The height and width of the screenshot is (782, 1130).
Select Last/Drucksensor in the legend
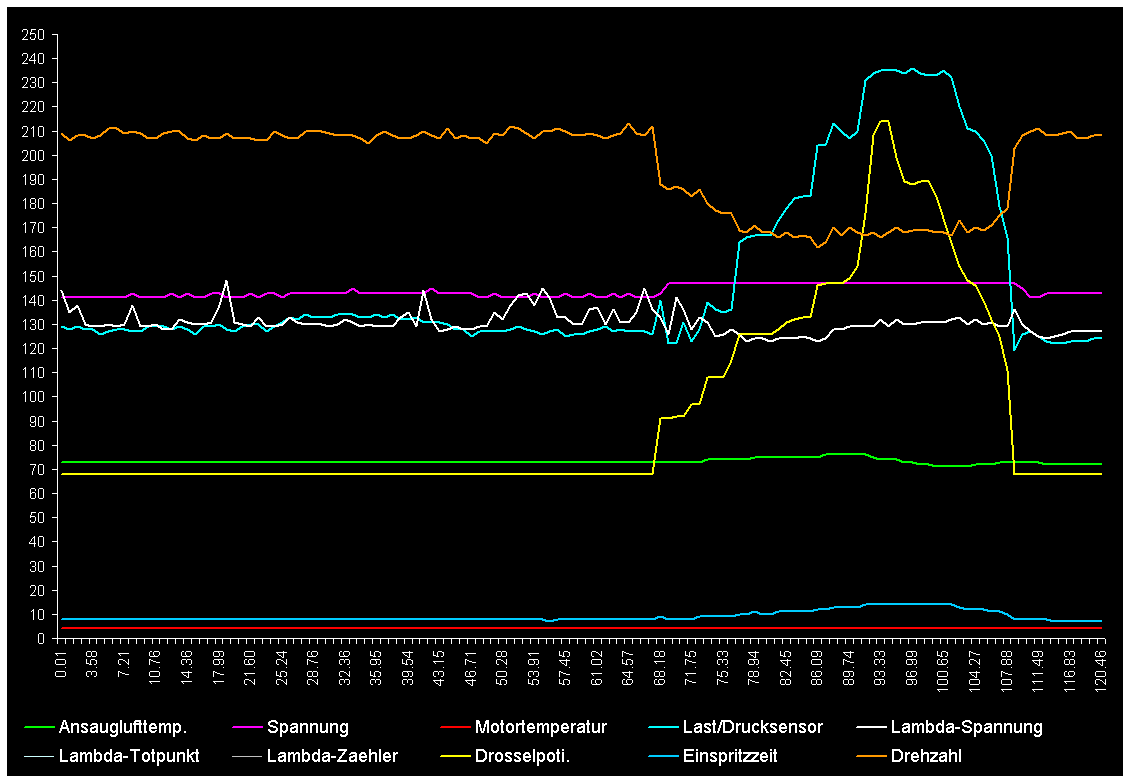click(x=752, y=727)
